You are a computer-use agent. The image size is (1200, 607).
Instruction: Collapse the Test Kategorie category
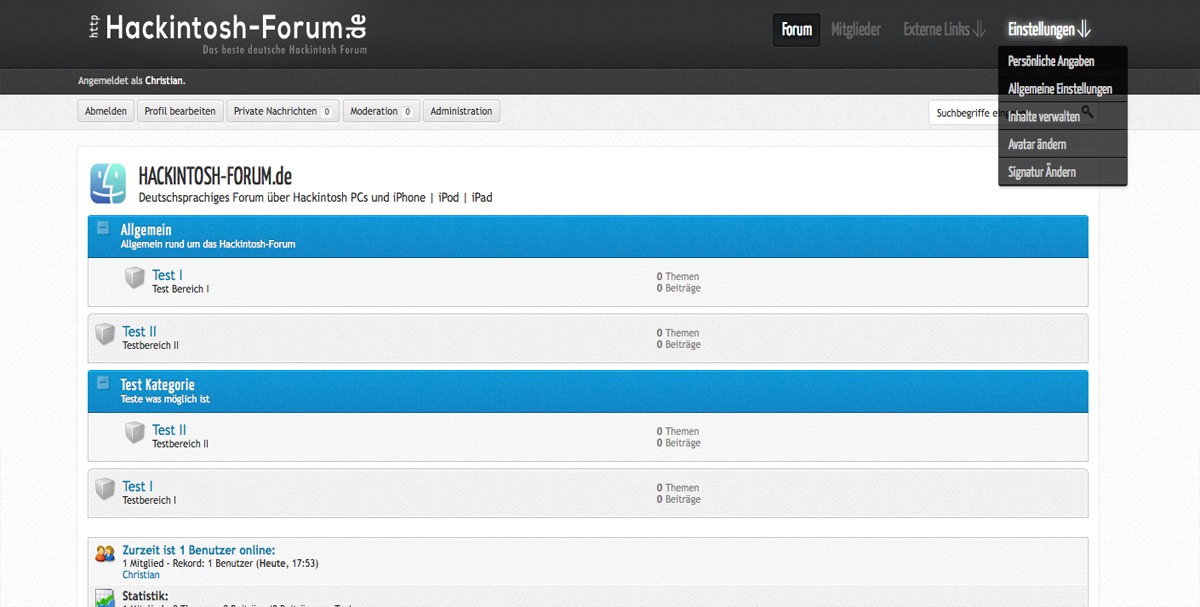(102, 383)
